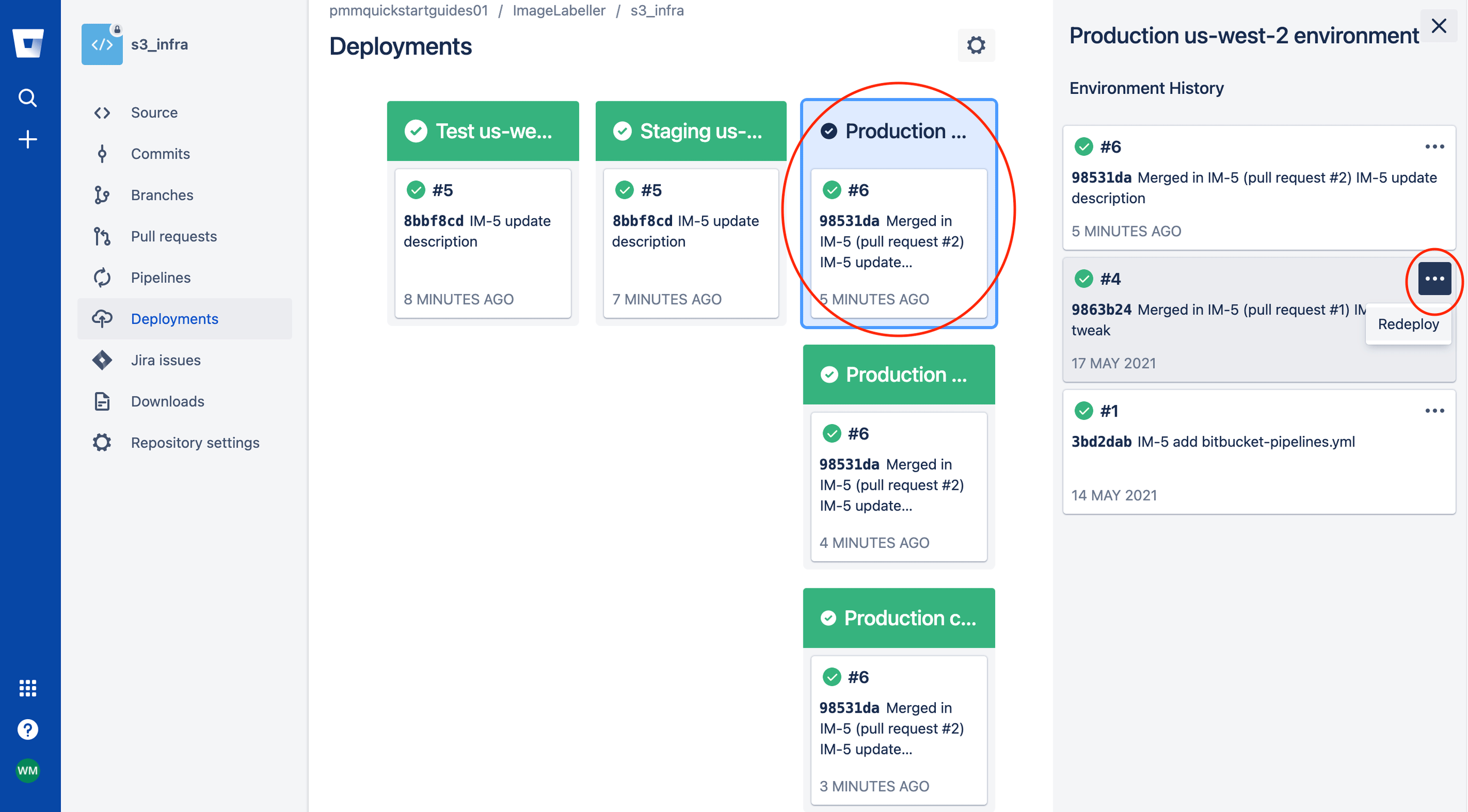Click the Source navigation icon
The height and width of the screenshot is (812, 1468).
(x=100, y=112)
